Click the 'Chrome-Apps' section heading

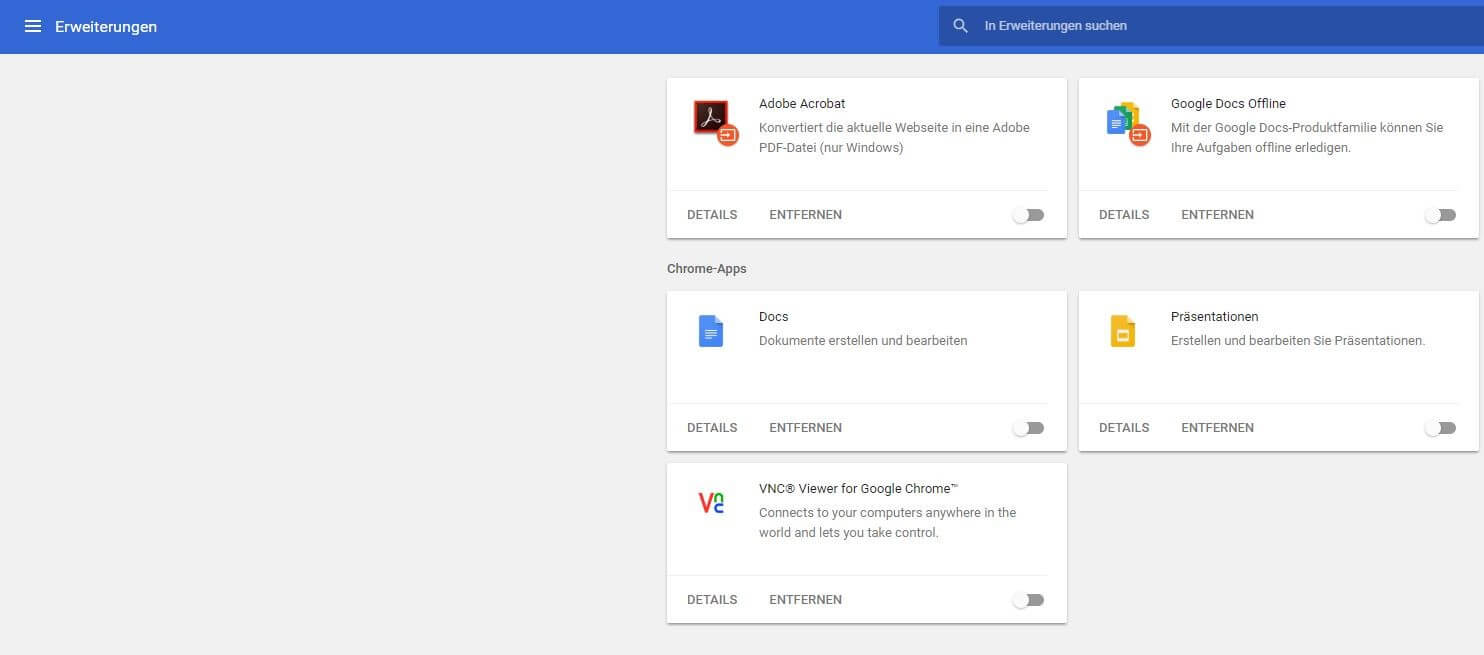(x=707, y=269)
